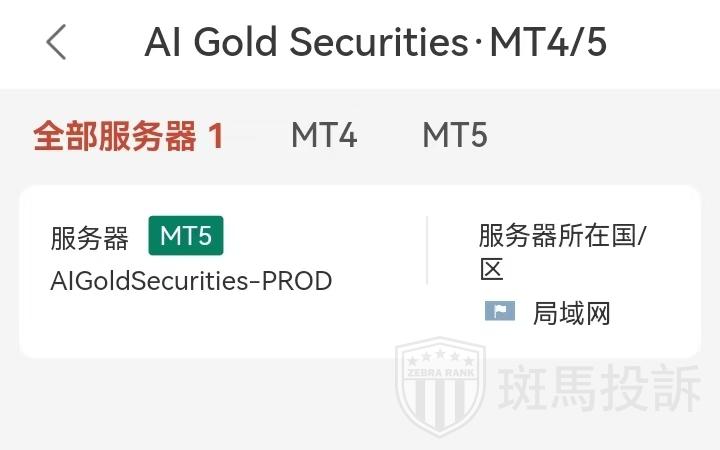This screenshot has height=450, width=720.
Task: Select the MT5 tab in filter row
Action: tap(454, 135)
